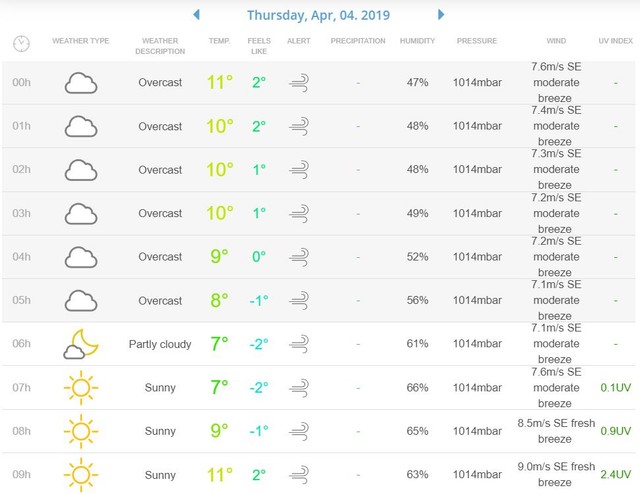Click the Humidity column header
Image resolution: width=640 pixels, height=494 pixels.
[417, 41]
